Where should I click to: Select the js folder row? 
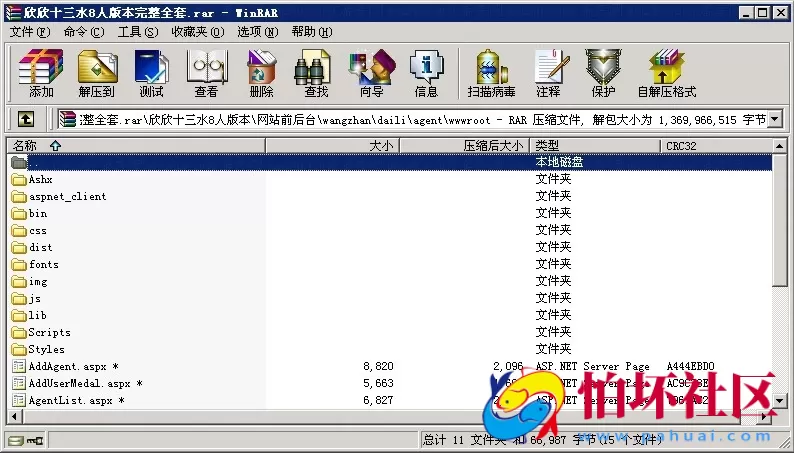tap(390, 299)
